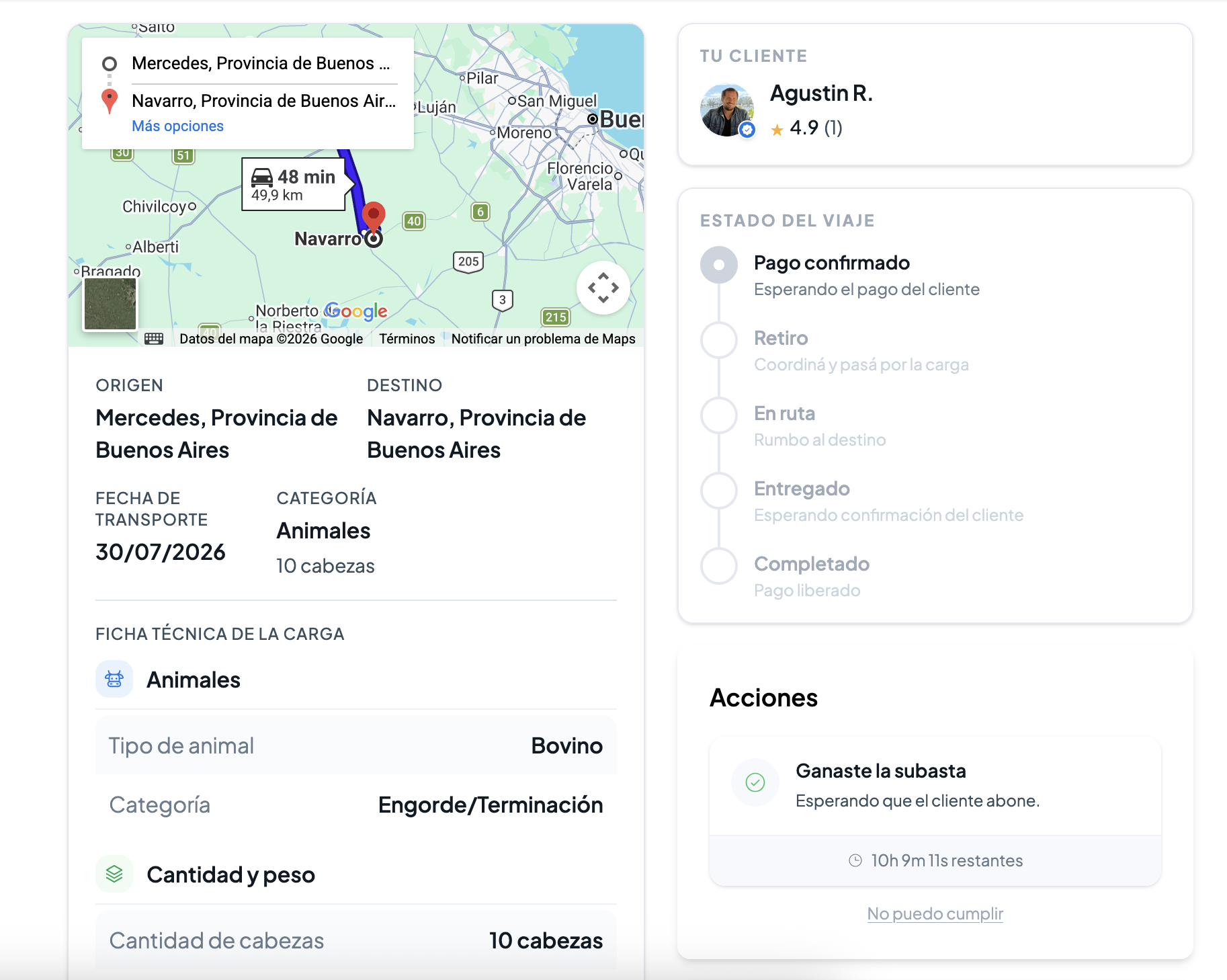Click the '10h 9m 11s restantes' countdown
The image size is (1227, 980).
pyautogui.click(x=947, y=860)
